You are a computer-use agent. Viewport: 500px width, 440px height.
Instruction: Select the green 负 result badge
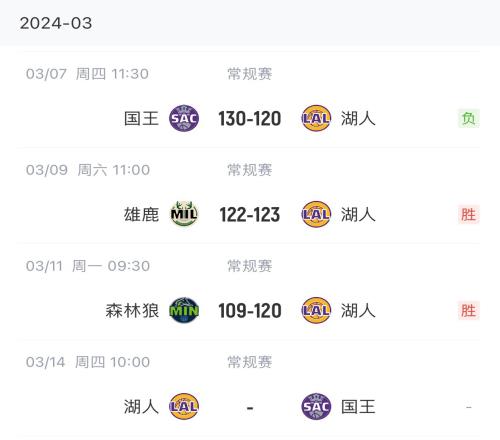click(x=469, y=118)
